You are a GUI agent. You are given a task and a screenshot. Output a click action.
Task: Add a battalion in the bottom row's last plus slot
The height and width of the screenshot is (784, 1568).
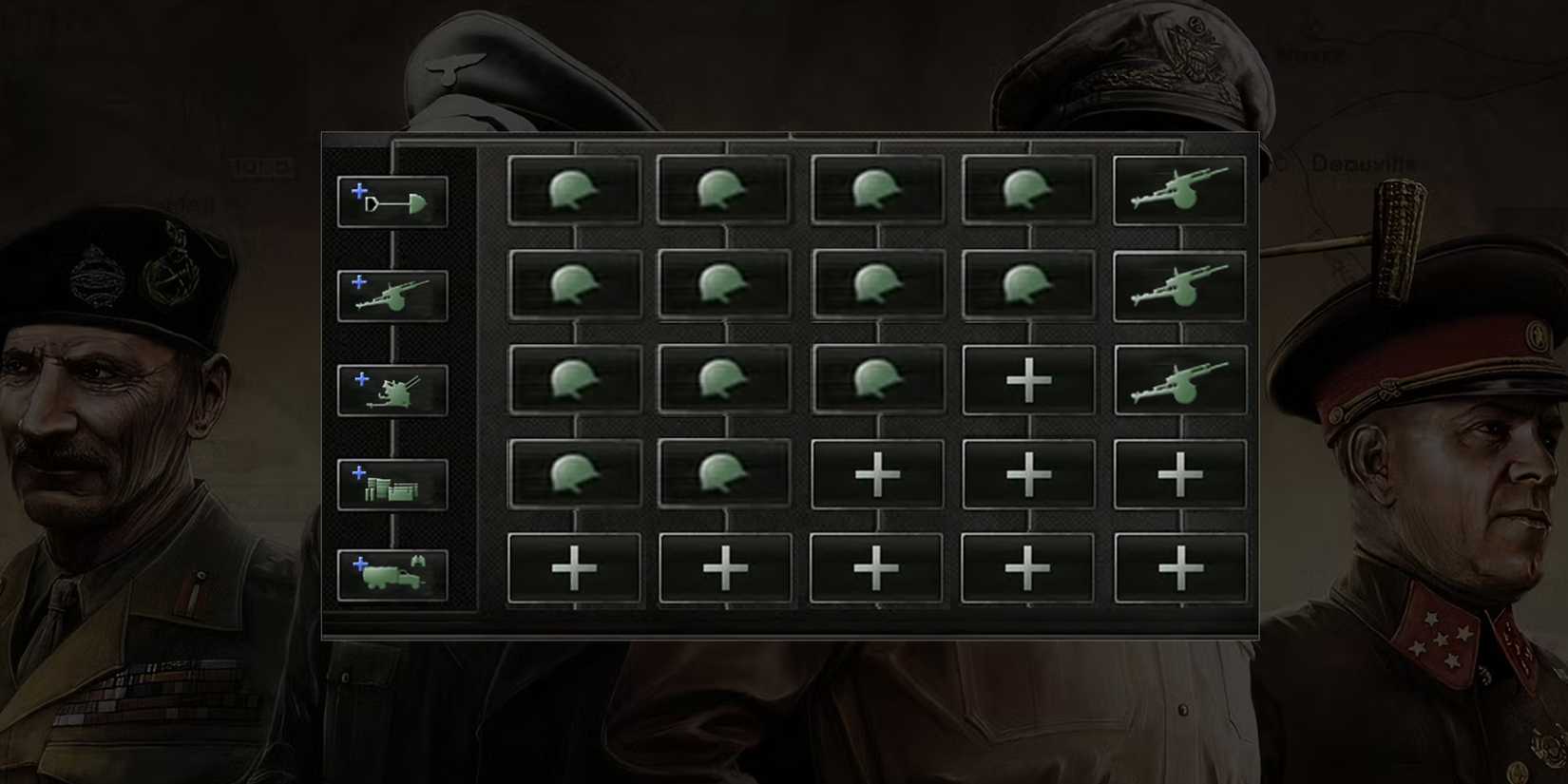(x=1179, y=568)
